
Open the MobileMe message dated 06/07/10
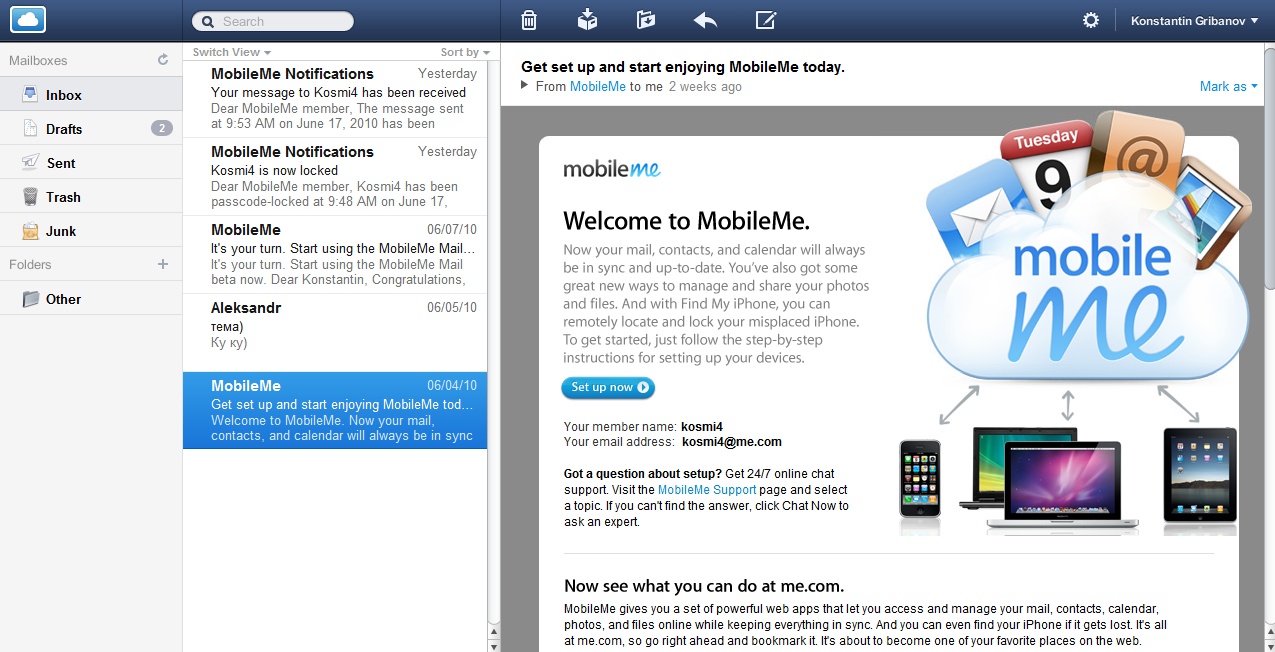coord(335,255)
